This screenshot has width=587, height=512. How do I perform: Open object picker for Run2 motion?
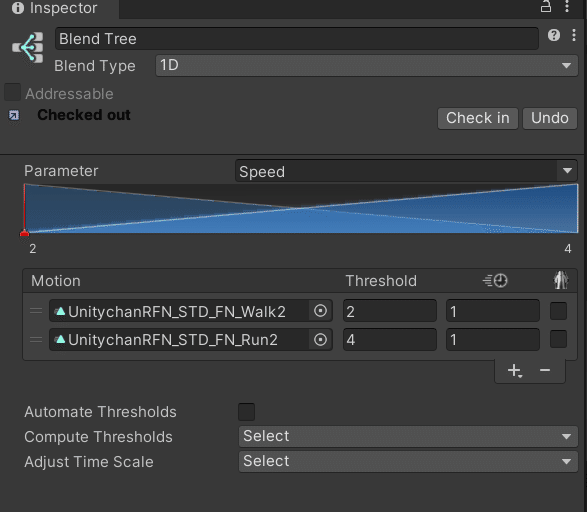pyautogui.click(x=320, y=340)
